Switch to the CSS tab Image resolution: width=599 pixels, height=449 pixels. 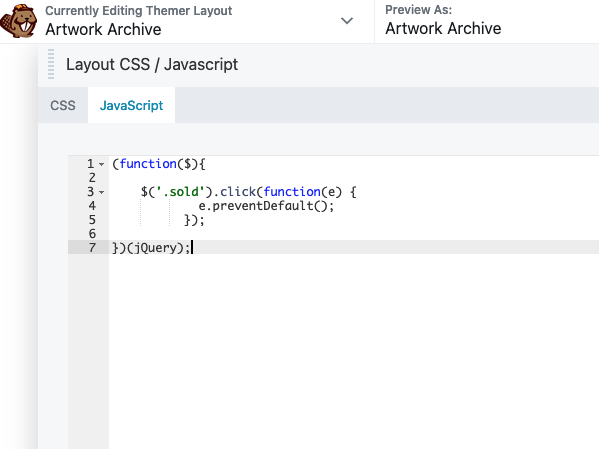tap(63, 105)
